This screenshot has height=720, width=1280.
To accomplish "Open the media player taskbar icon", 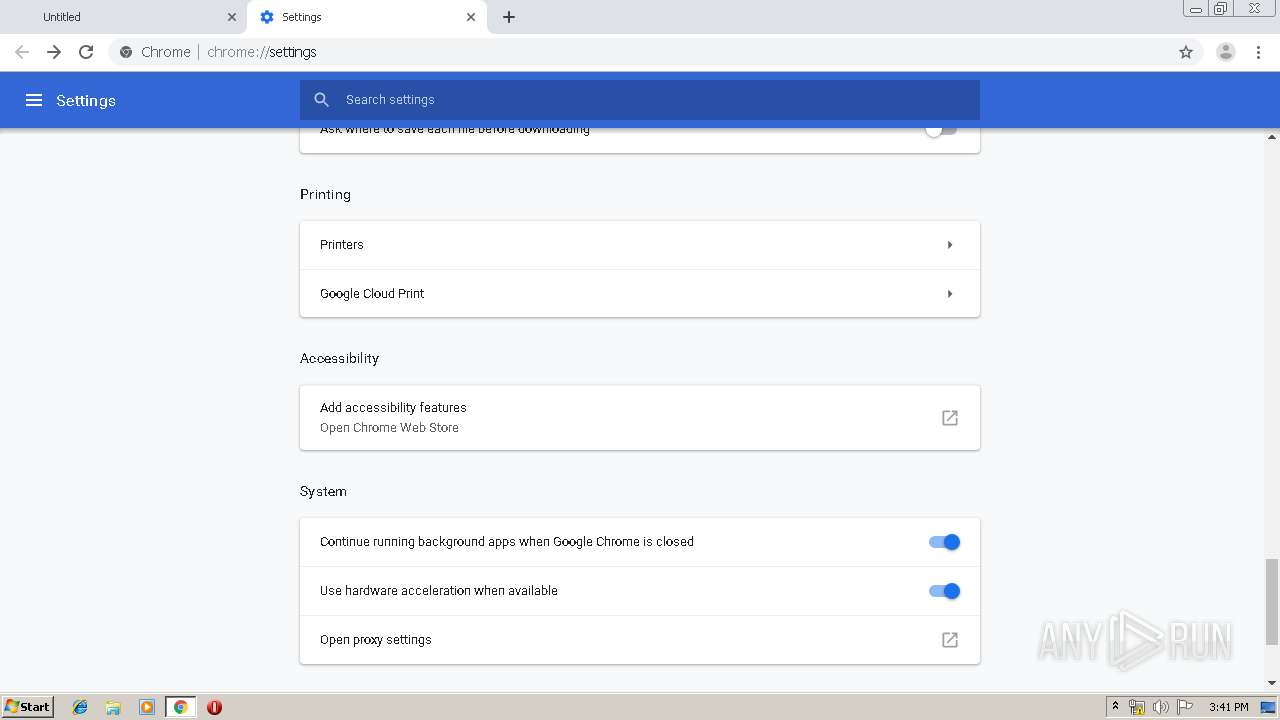I will [x=147, y=707].
